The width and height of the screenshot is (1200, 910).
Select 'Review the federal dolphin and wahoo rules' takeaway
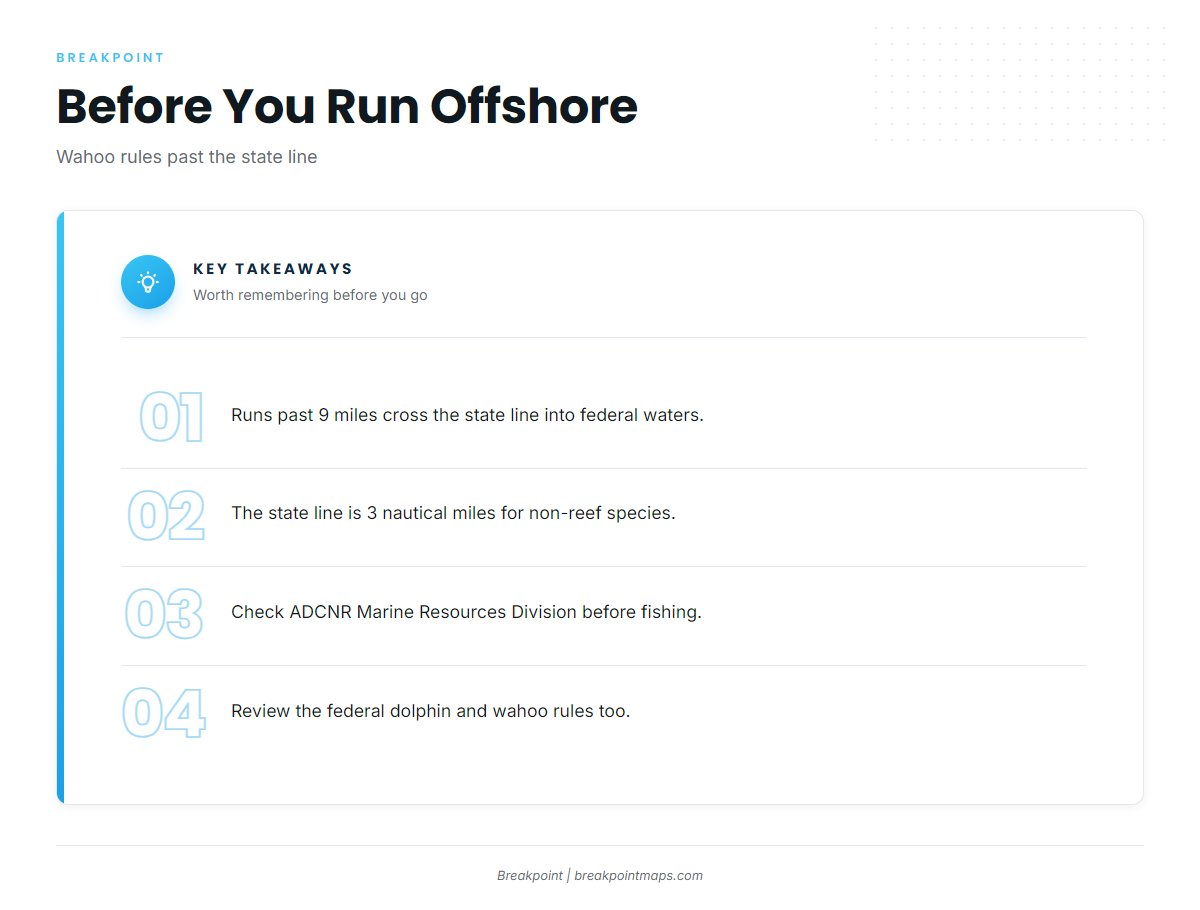click(430, 711)
